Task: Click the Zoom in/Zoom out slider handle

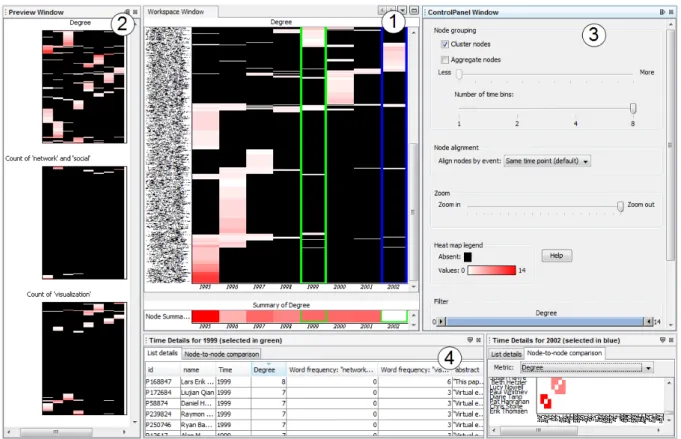Action: [621, 206]
